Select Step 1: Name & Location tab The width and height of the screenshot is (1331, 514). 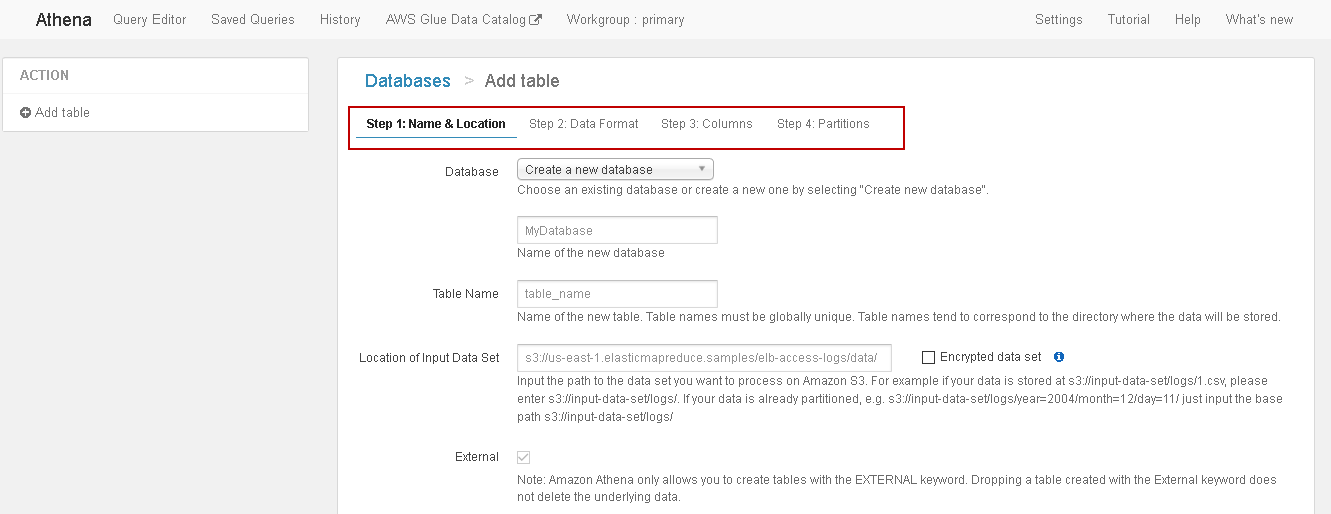[x=436, y=124]
